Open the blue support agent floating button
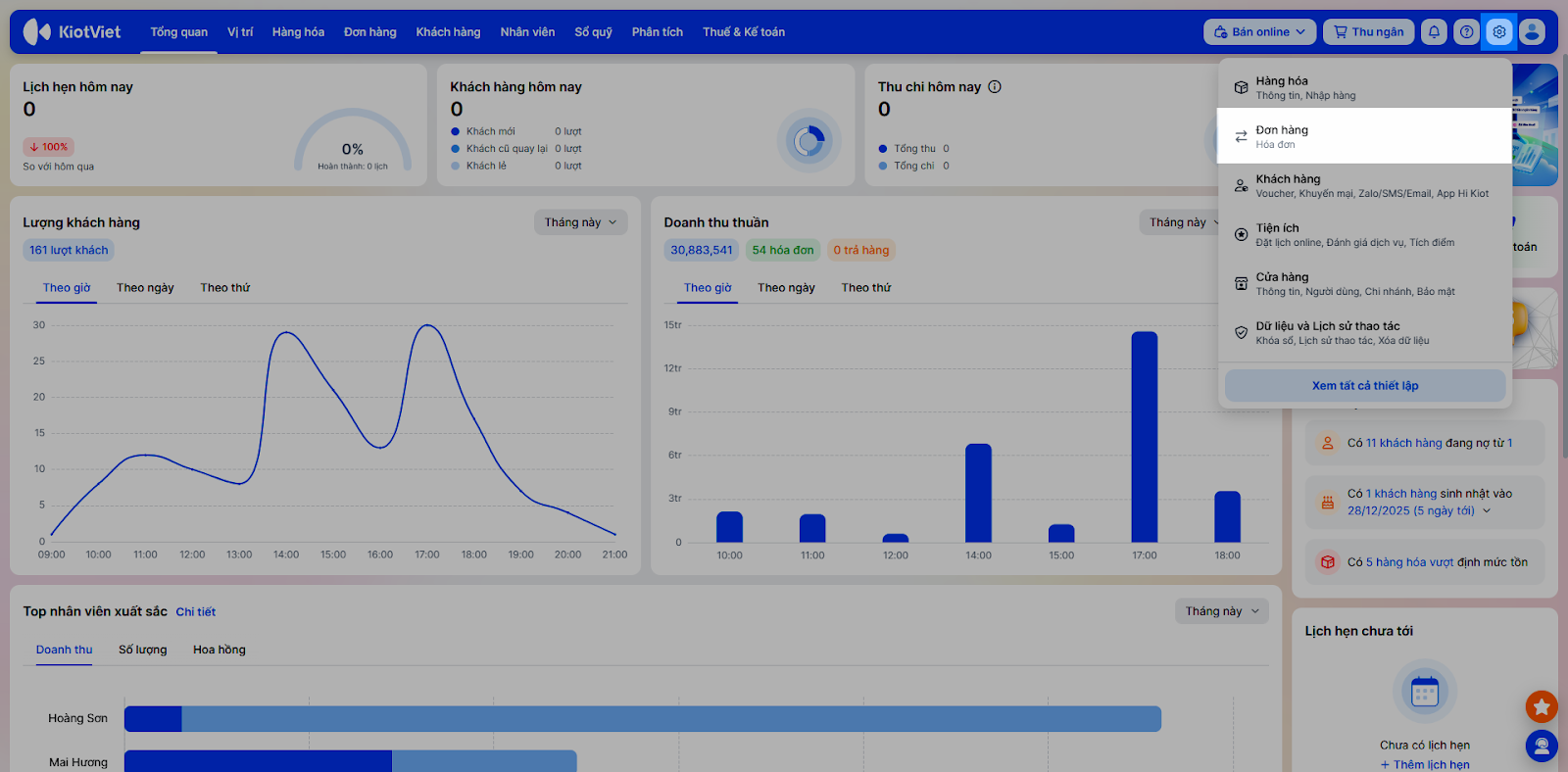The image size is (1568, 772). click(1542, 747)
